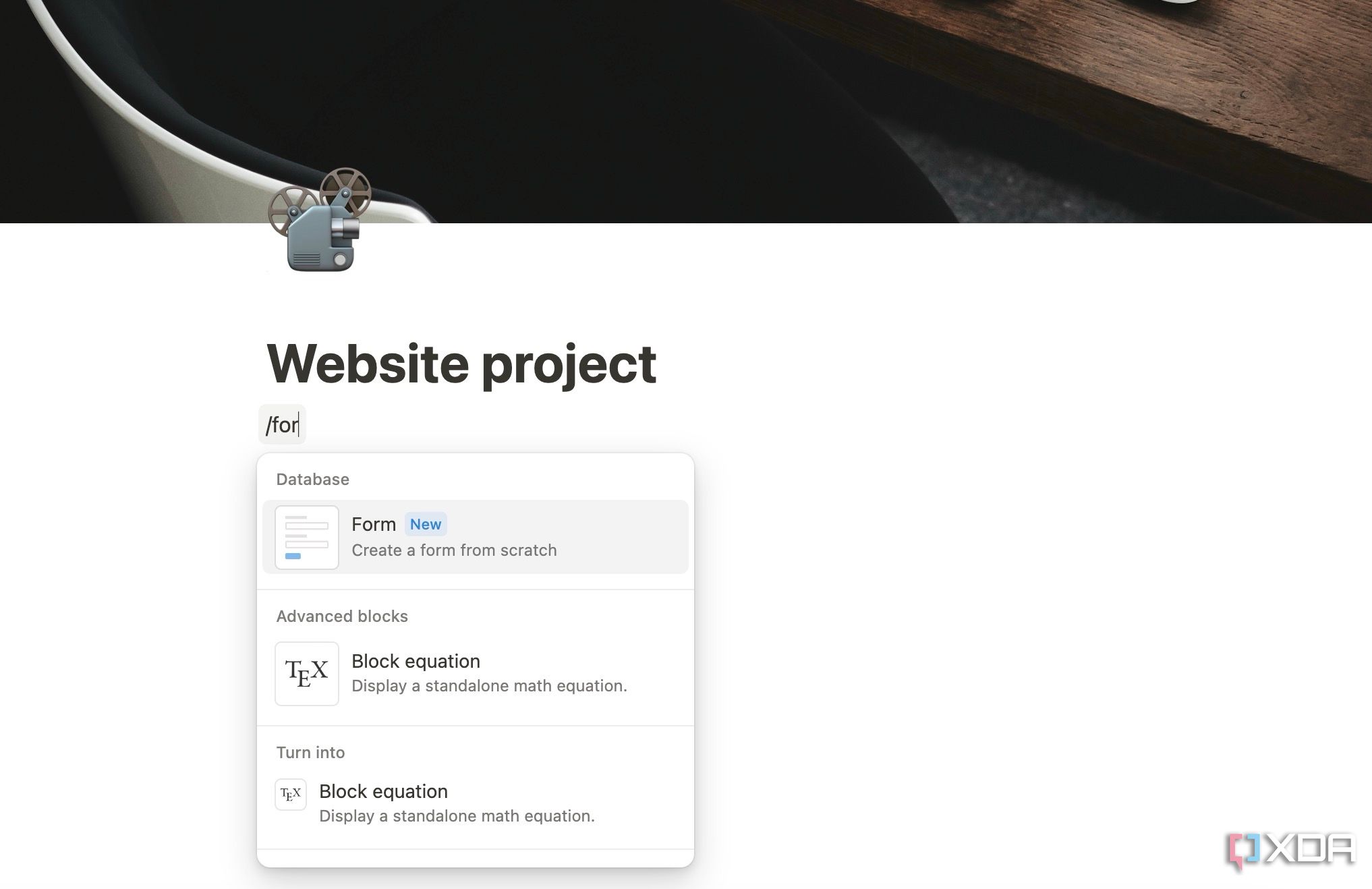The width and height of the screenshot is (1372, 889).
Task: Toggle visibility of Advanced blocks section
Action: point(341,616)
